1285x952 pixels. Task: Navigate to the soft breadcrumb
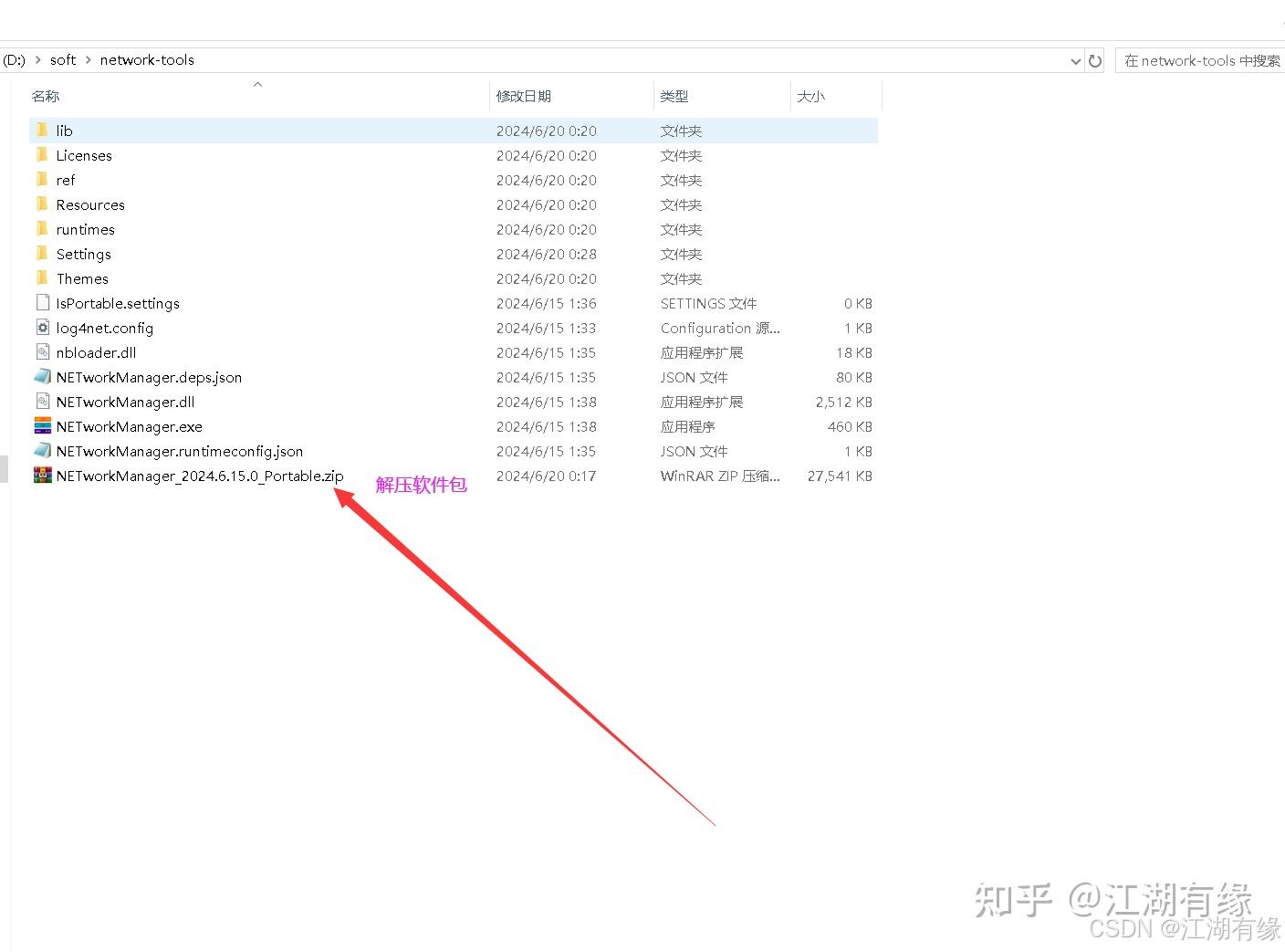(x=62, y=59)
